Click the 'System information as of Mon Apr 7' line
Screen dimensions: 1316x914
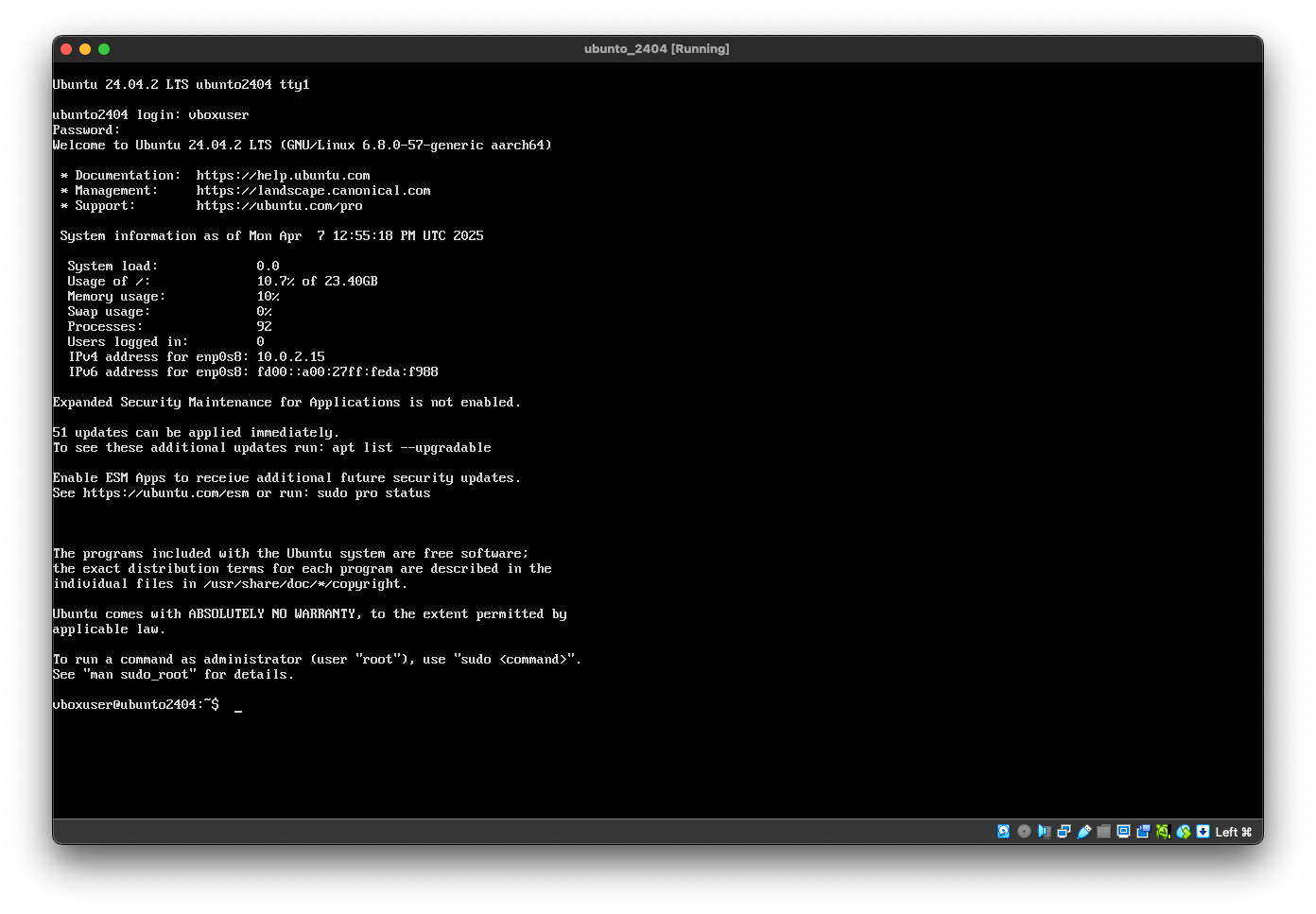272,236
